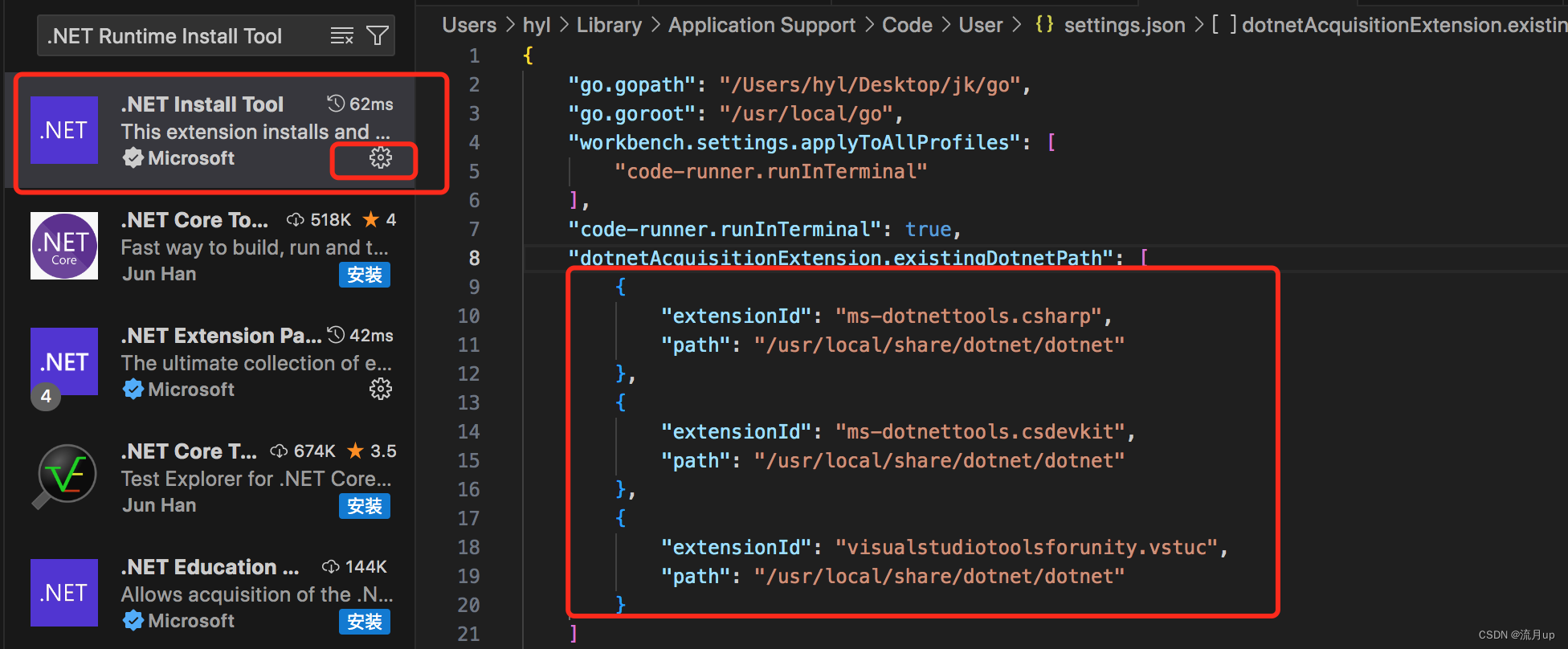The image size is (1568, 649).
Task: Install the .NET Core Tools extension
Action: 365,275
